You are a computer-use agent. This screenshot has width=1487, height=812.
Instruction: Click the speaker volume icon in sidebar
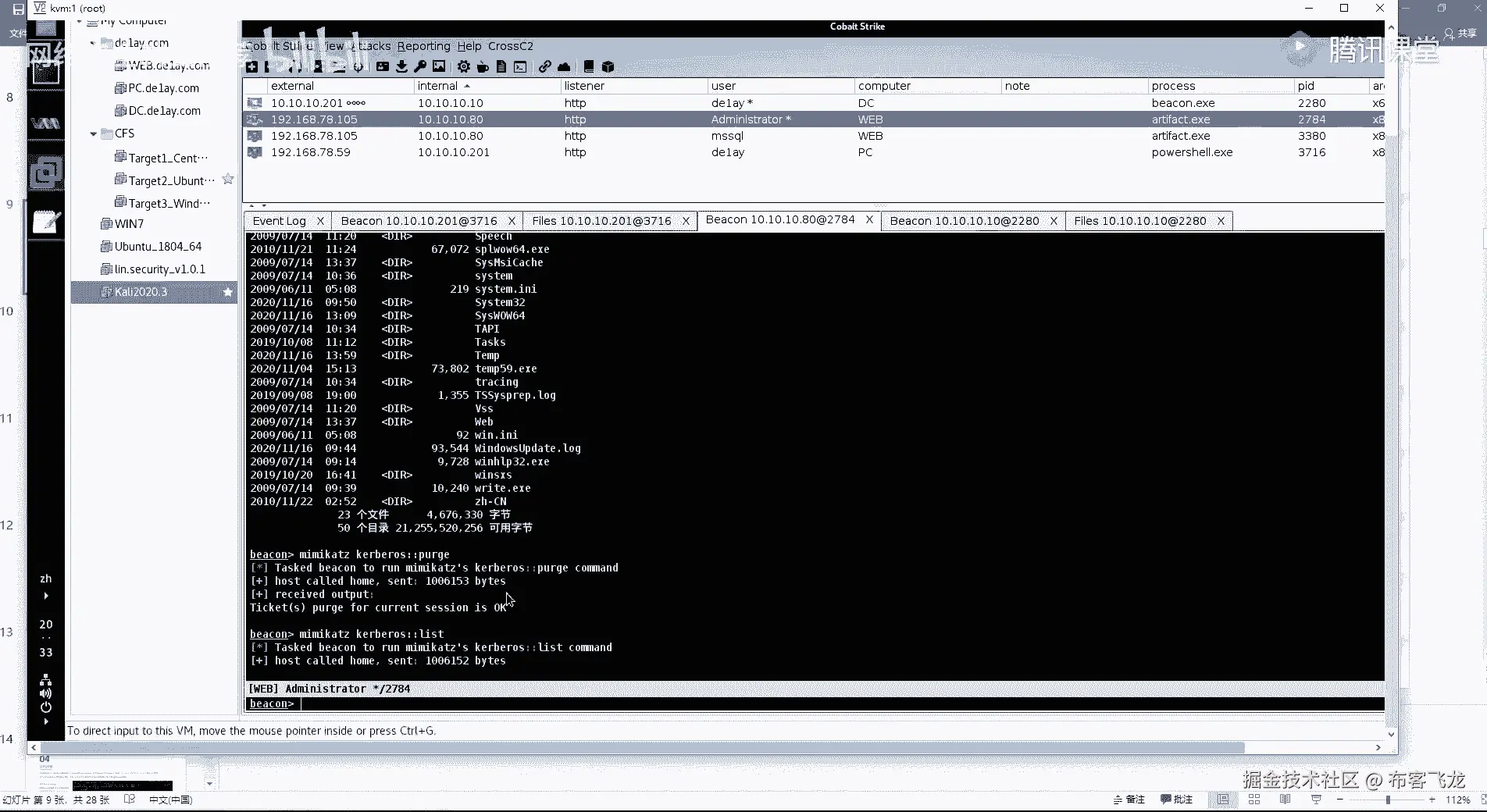46,693
